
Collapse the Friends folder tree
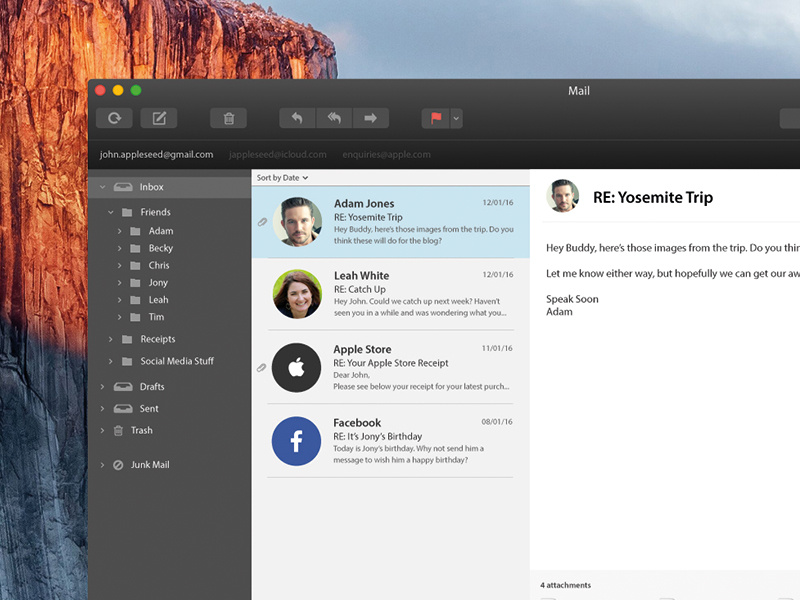click(110, 212)
